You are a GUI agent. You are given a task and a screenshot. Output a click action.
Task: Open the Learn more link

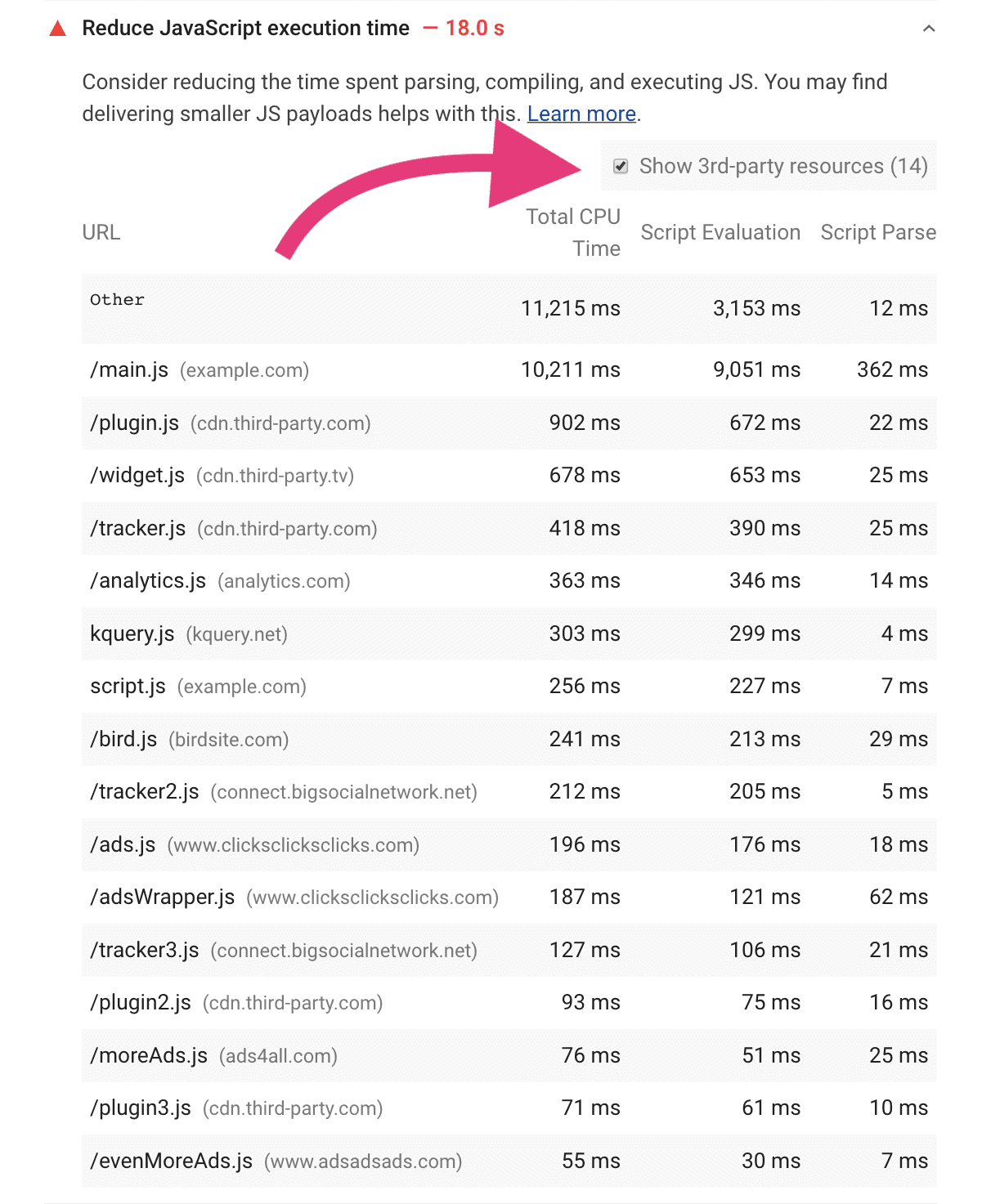click(x=581, y=114)
